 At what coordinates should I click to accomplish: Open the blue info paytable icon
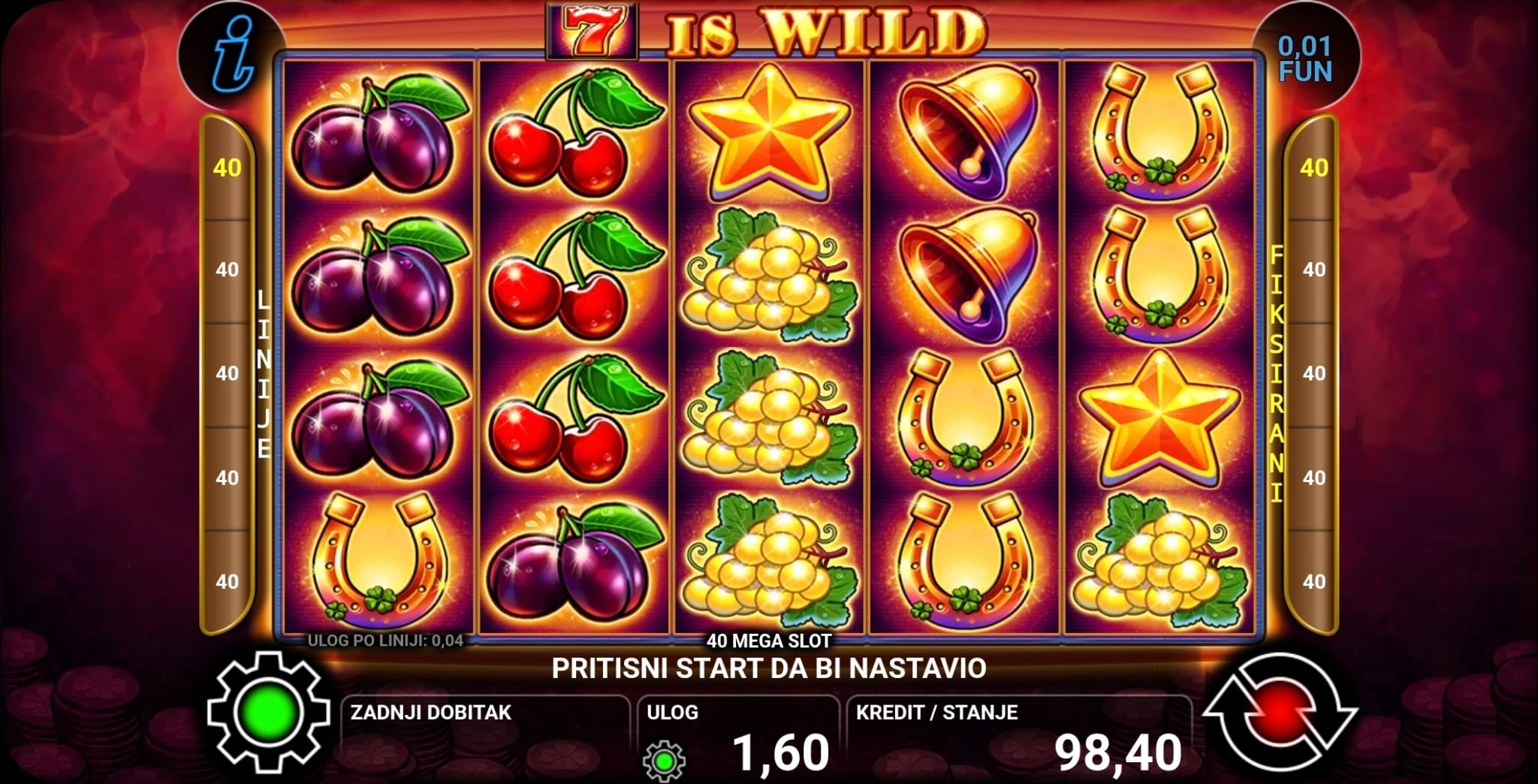[x=233, y=56]
